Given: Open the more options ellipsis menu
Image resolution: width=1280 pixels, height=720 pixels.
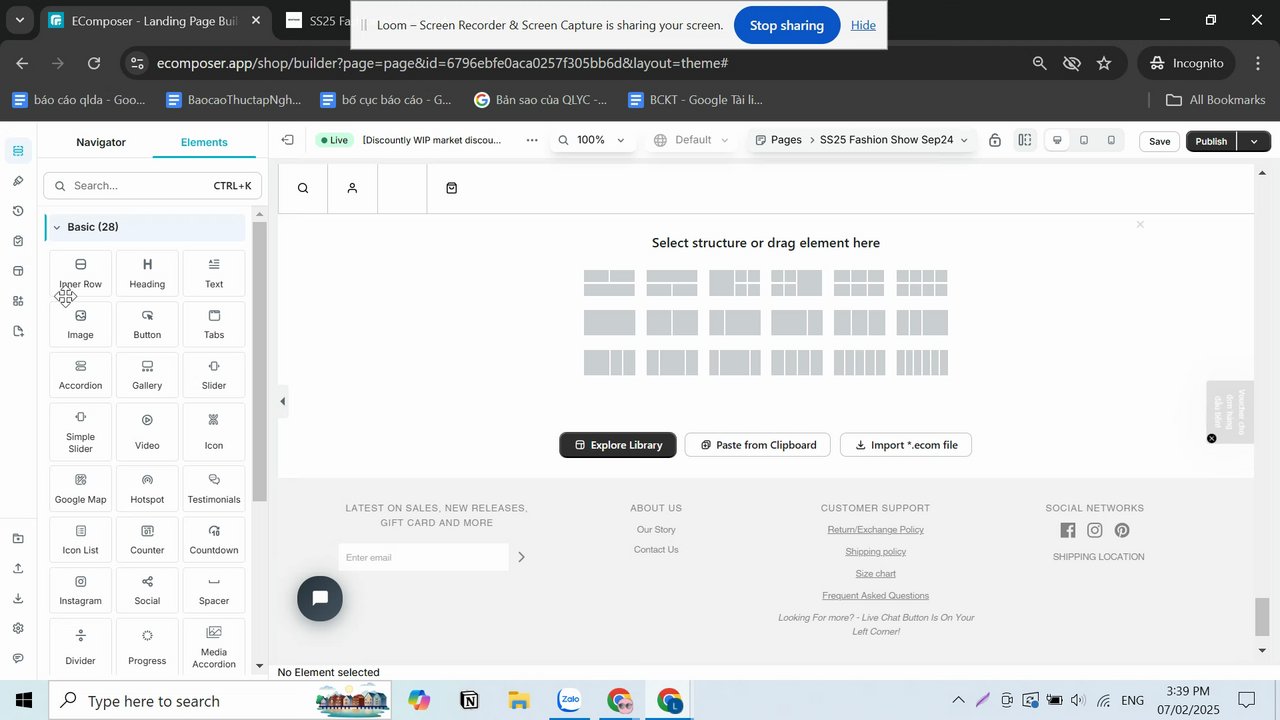Looking at the screenshot, I should coord(533,140).
